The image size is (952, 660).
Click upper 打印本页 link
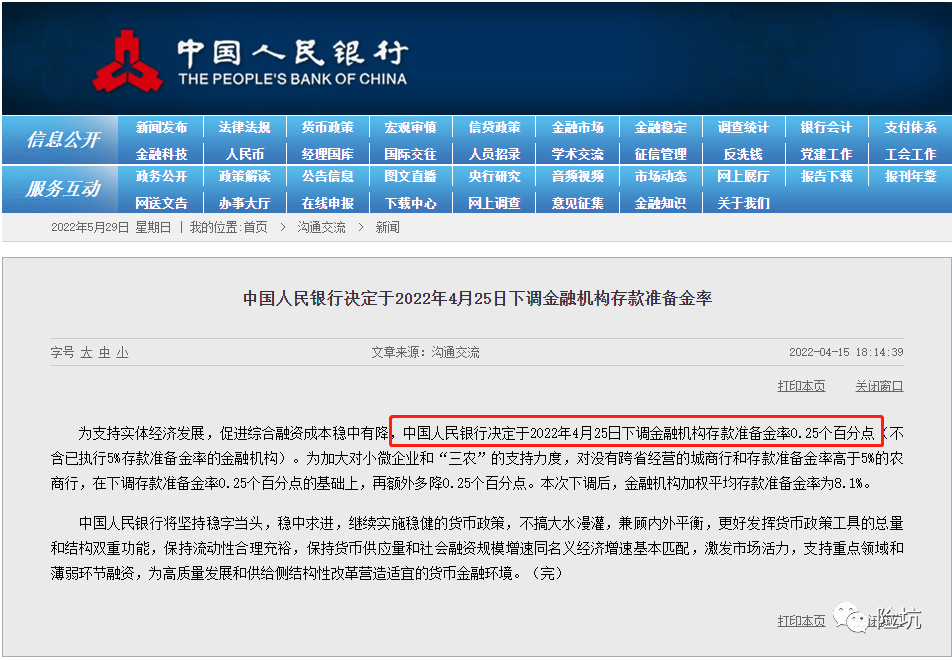[x=801, y=386]
